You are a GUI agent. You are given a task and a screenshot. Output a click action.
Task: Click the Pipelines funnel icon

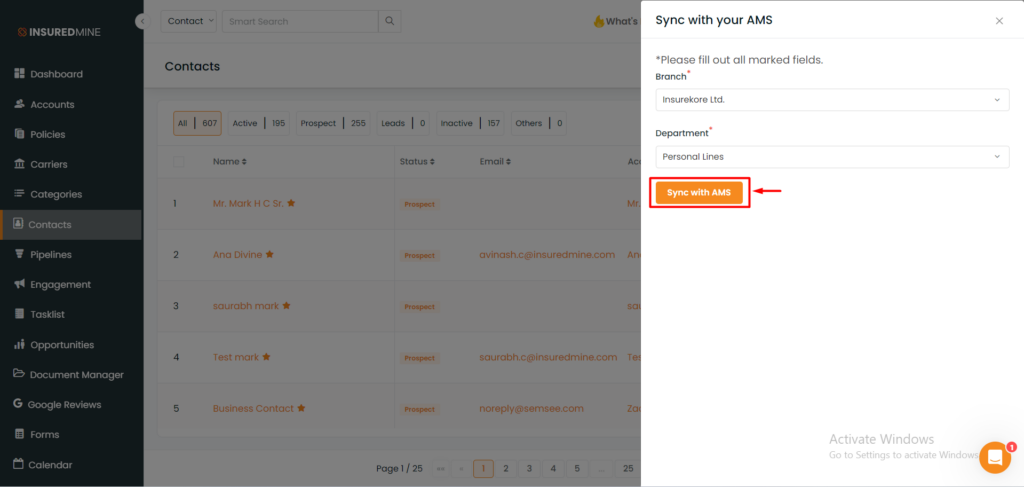(x=19, y=254)
